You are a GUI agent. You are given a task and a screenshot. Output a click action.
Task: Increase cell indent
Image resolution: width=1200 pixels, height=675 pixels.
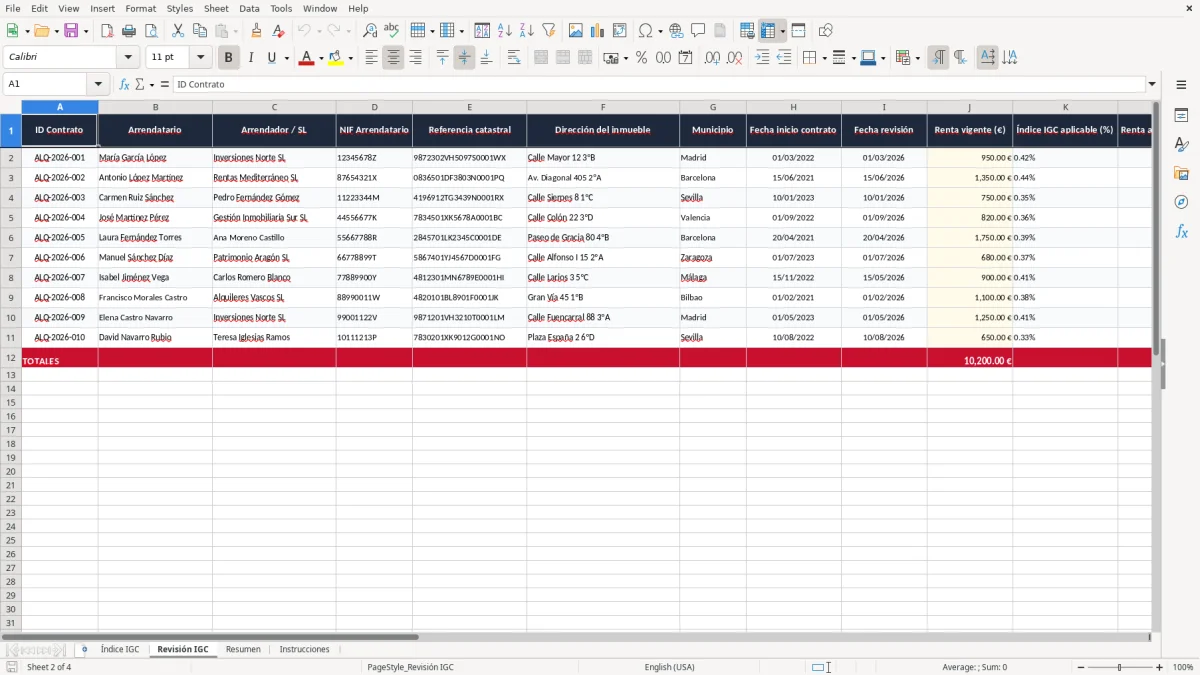pyautogui.click(x=762, y=58)
